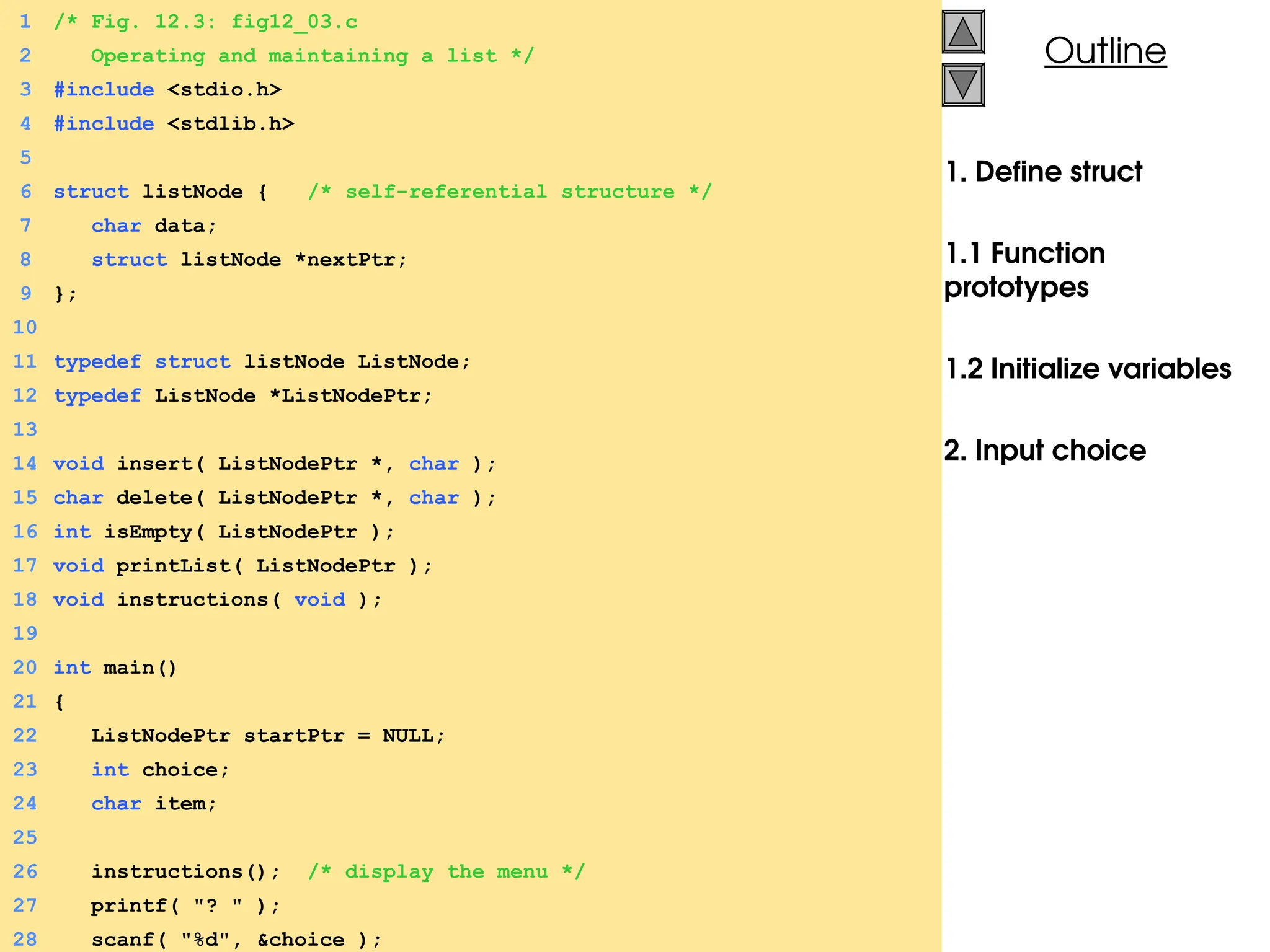Click the 'void instructions( void );' line
Viewport: 1270px width, 952px height.
(218, 600)
